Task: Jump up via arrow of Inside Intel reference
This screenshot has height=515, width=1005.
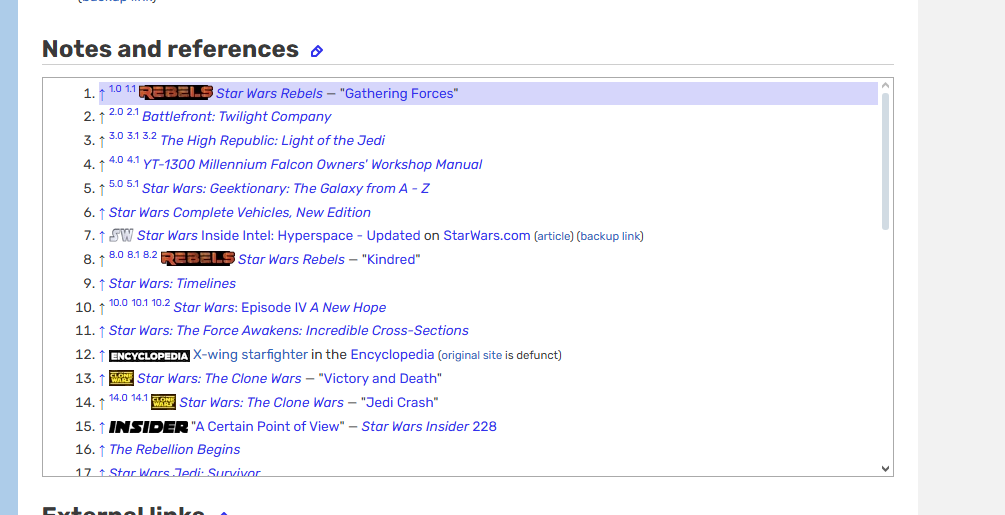Action: [102, 236]
